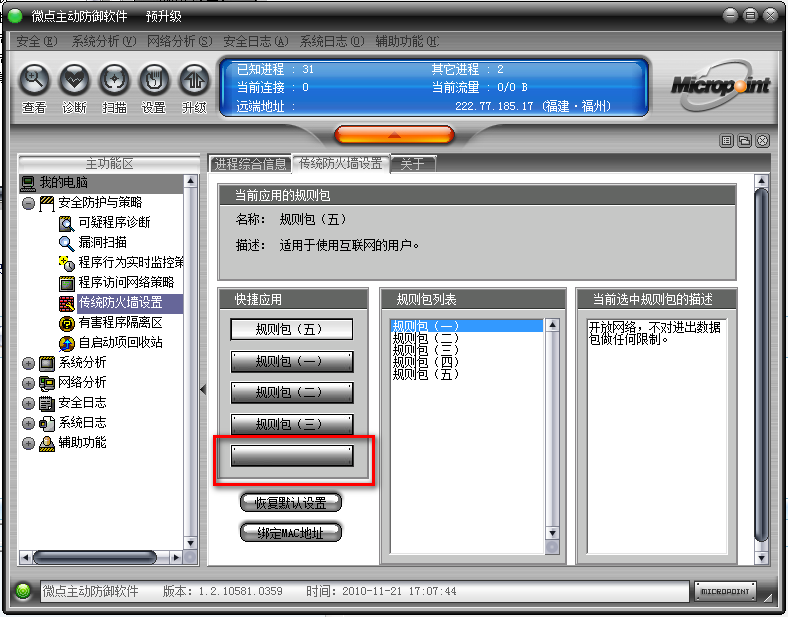Open the 网络分析 menu in menu bar

click(x=179, y=41)
